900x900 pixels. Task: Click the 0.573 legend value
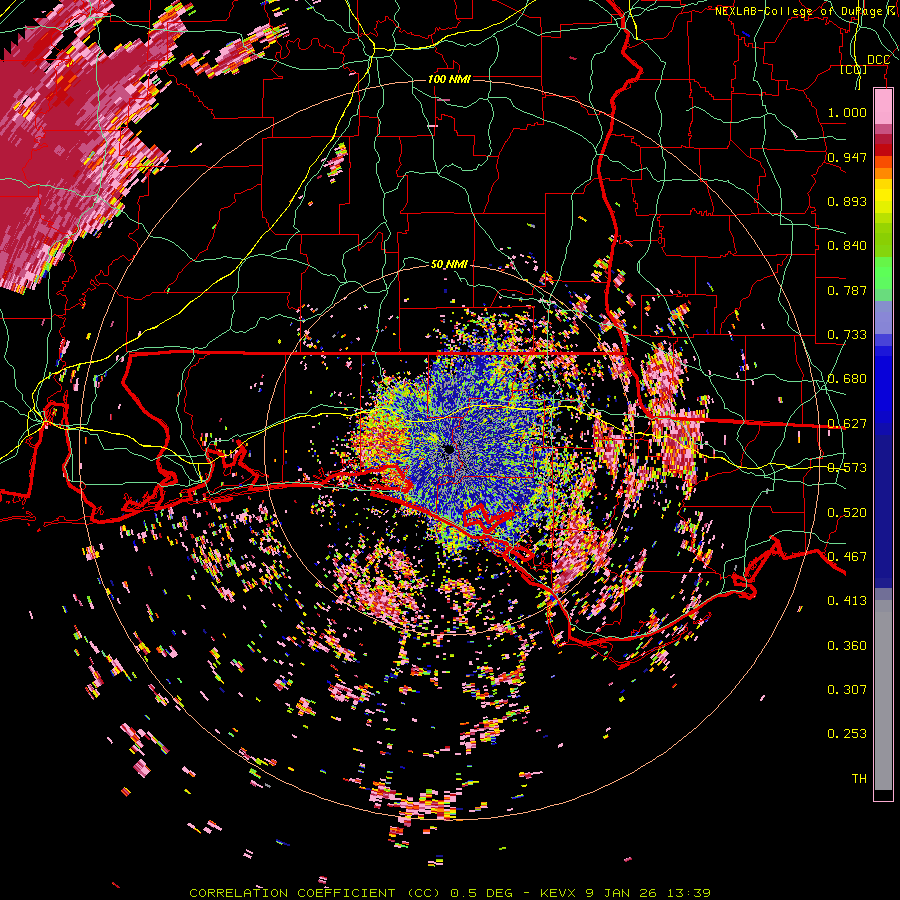847,468
